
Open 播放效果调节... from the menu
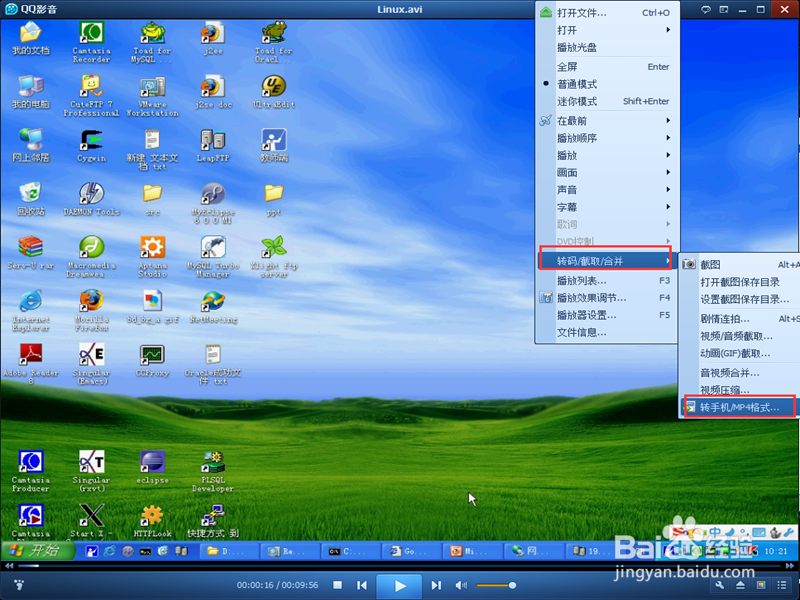coord(607,298)
